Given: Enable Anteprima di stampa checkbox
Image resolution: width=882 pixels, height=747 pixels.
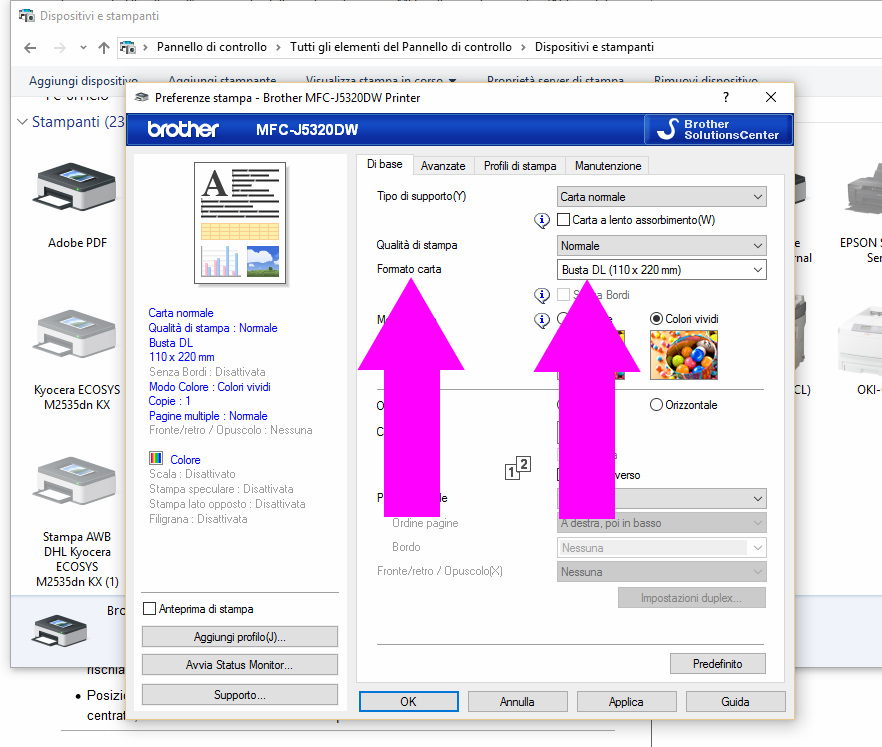Looking at the screenshot, I should pyautogui.click(x=150, y=609).
